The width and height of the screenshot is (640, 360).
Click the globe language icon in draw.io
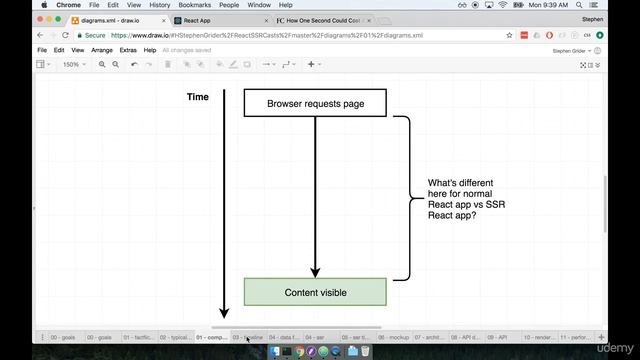pos(598,51)
